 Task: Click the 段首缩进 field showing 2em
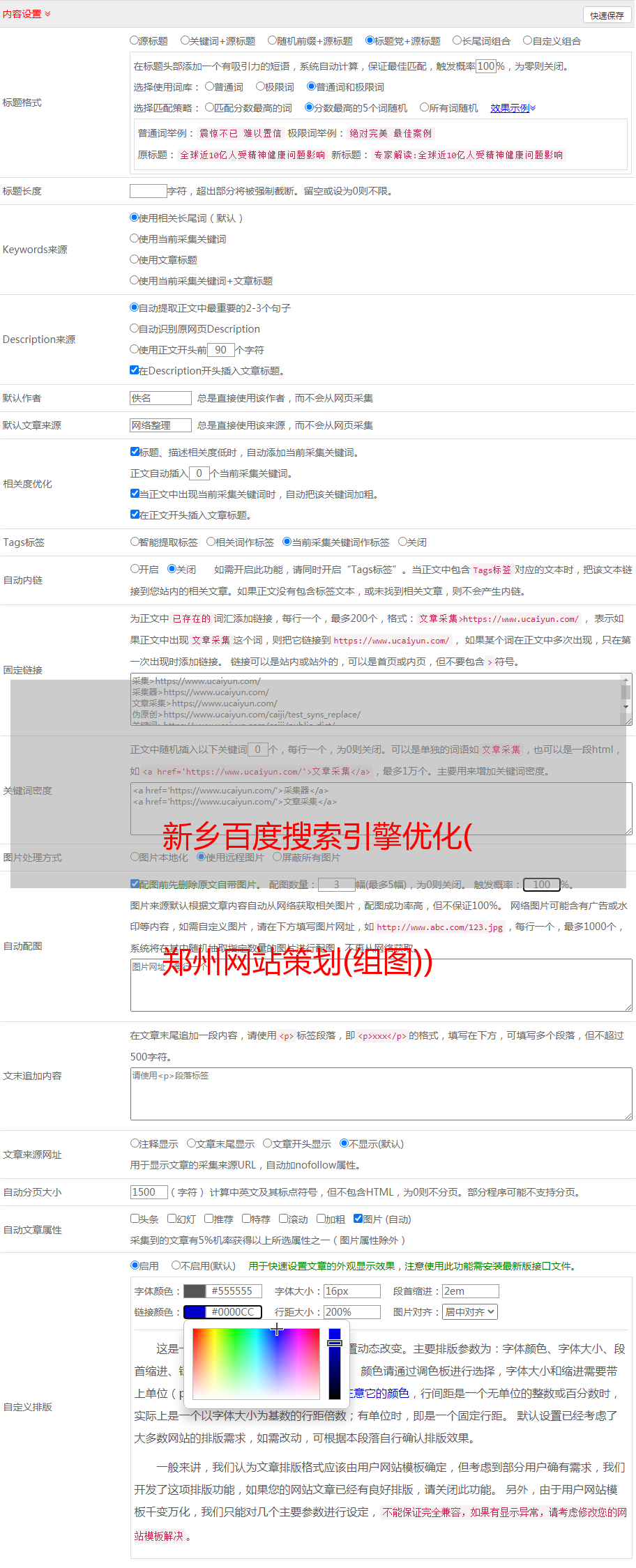pyautogui.click(x=471, y=1291)
